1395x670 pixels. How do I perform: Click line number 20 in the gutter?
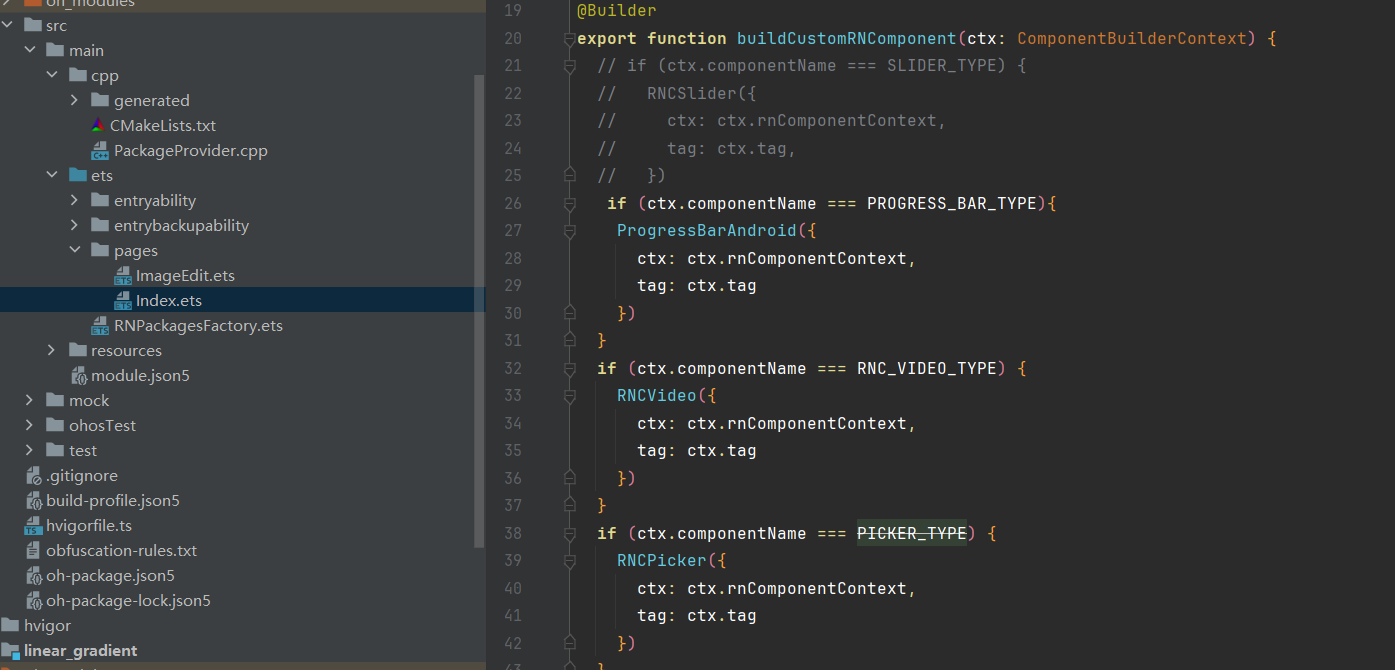512,39
